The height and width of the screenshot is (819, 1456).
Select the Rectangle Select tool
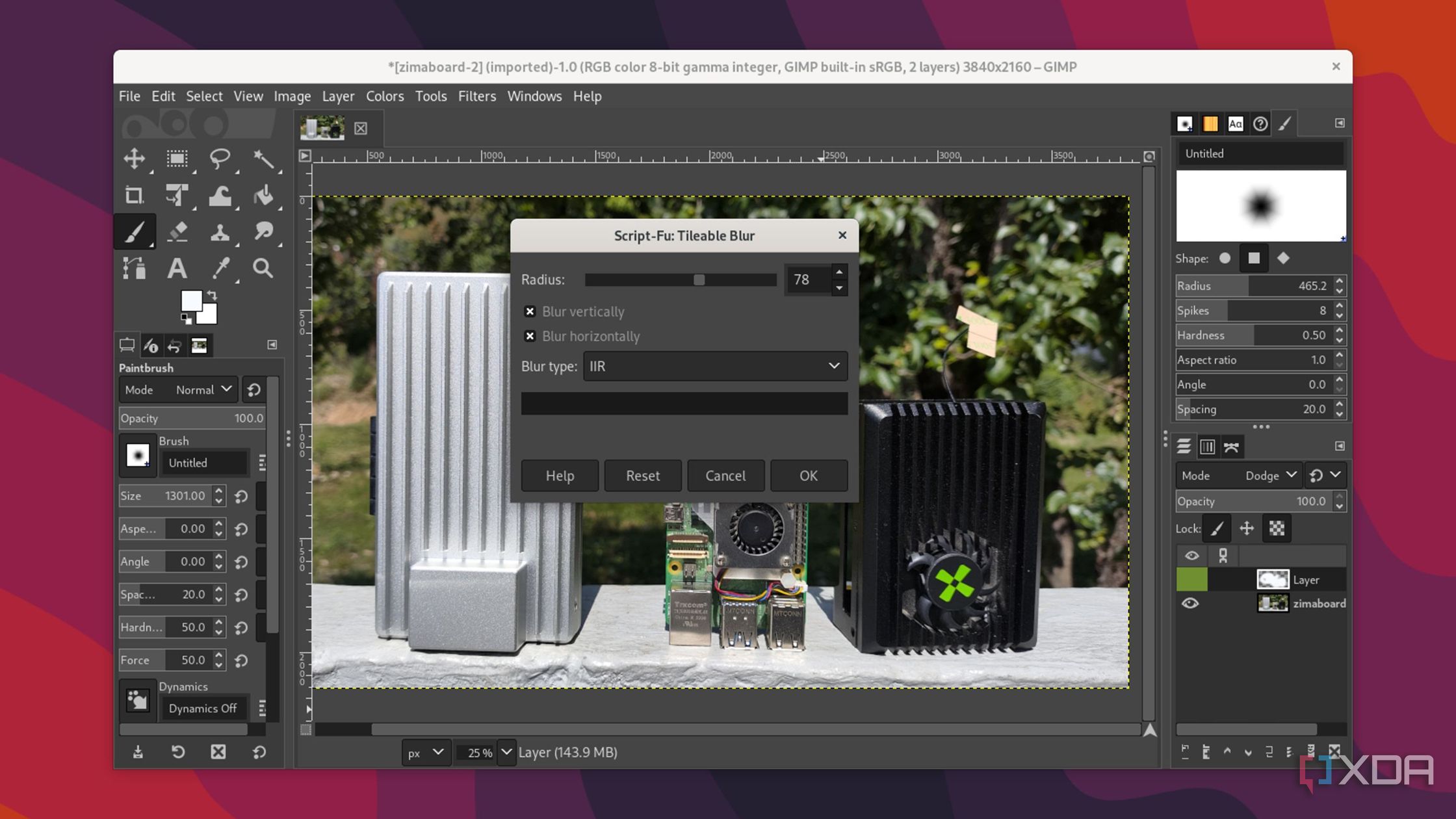(177, 159)
